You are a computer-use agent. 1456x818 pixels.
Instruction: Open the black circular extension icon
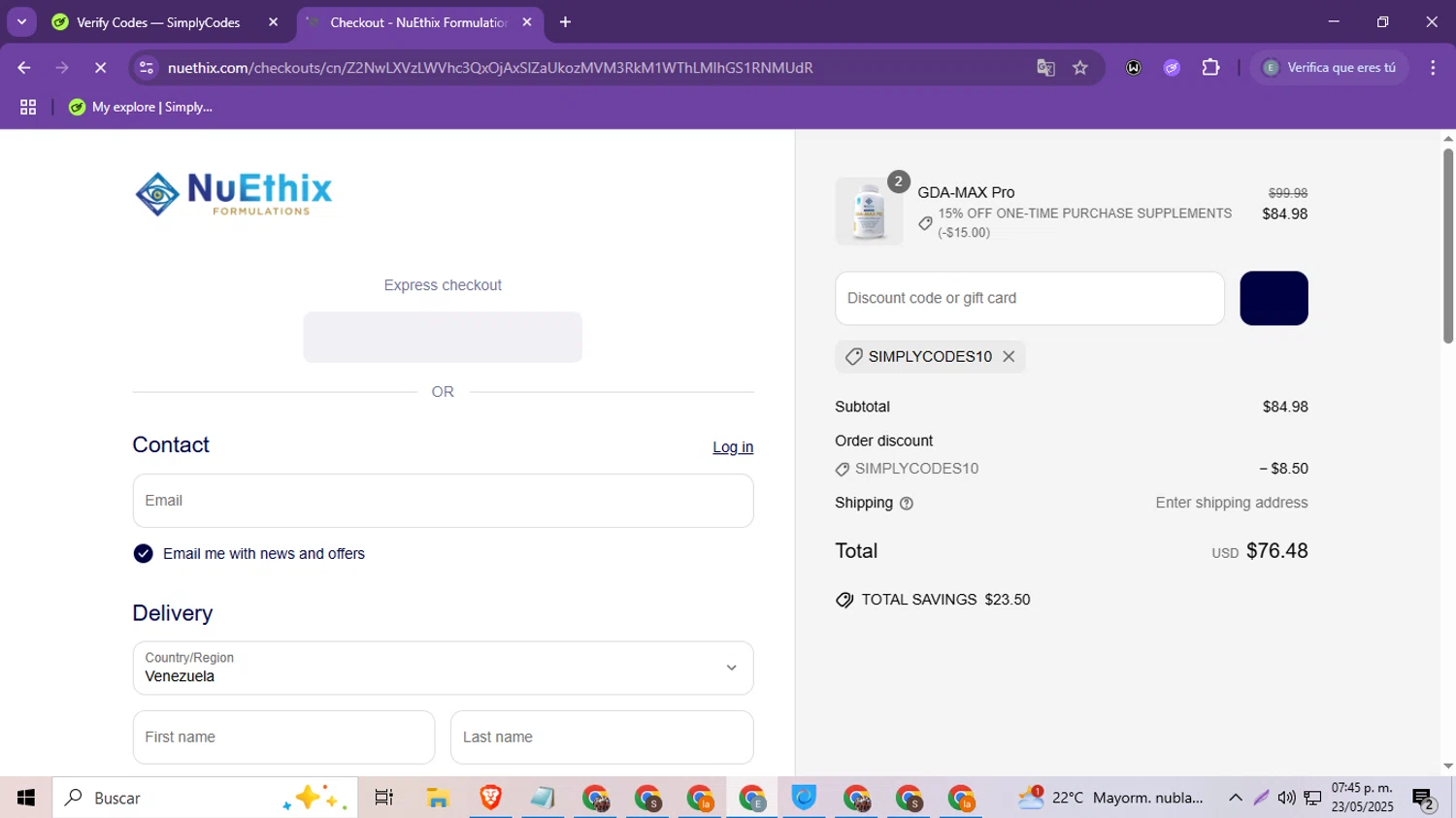[1133, 68]
